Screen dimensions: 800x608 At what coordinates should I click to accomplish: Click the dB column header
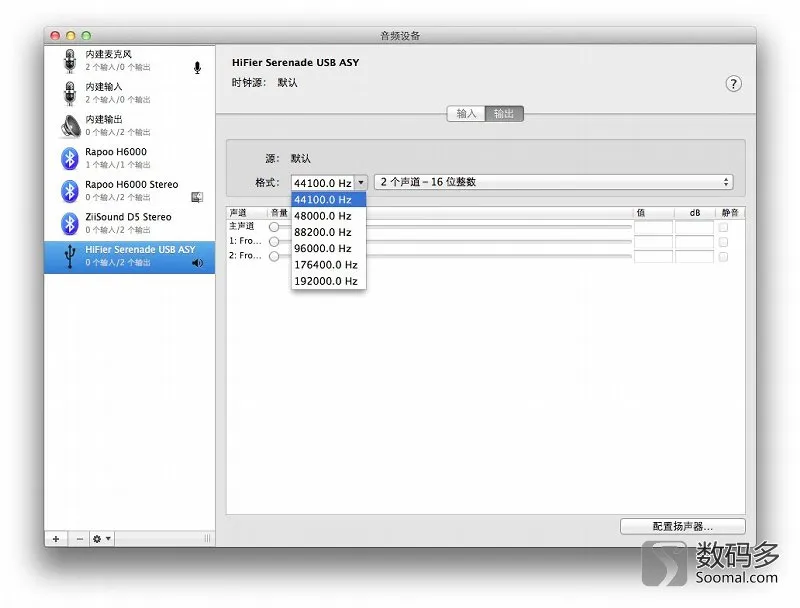click(x=694, y=213)
